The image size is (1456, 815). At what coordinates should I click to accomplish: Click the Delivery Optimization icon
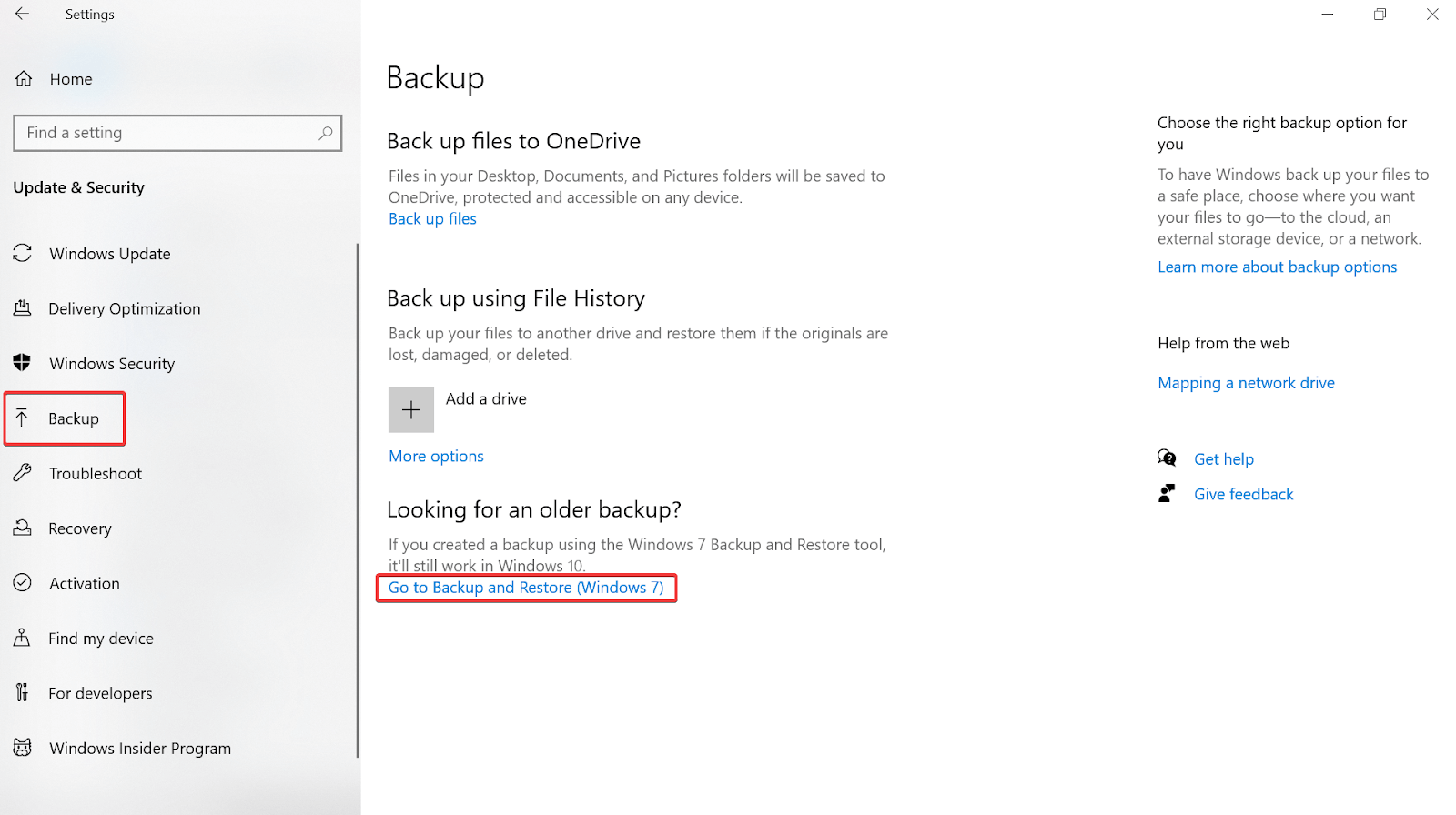(x=23, y=308)
